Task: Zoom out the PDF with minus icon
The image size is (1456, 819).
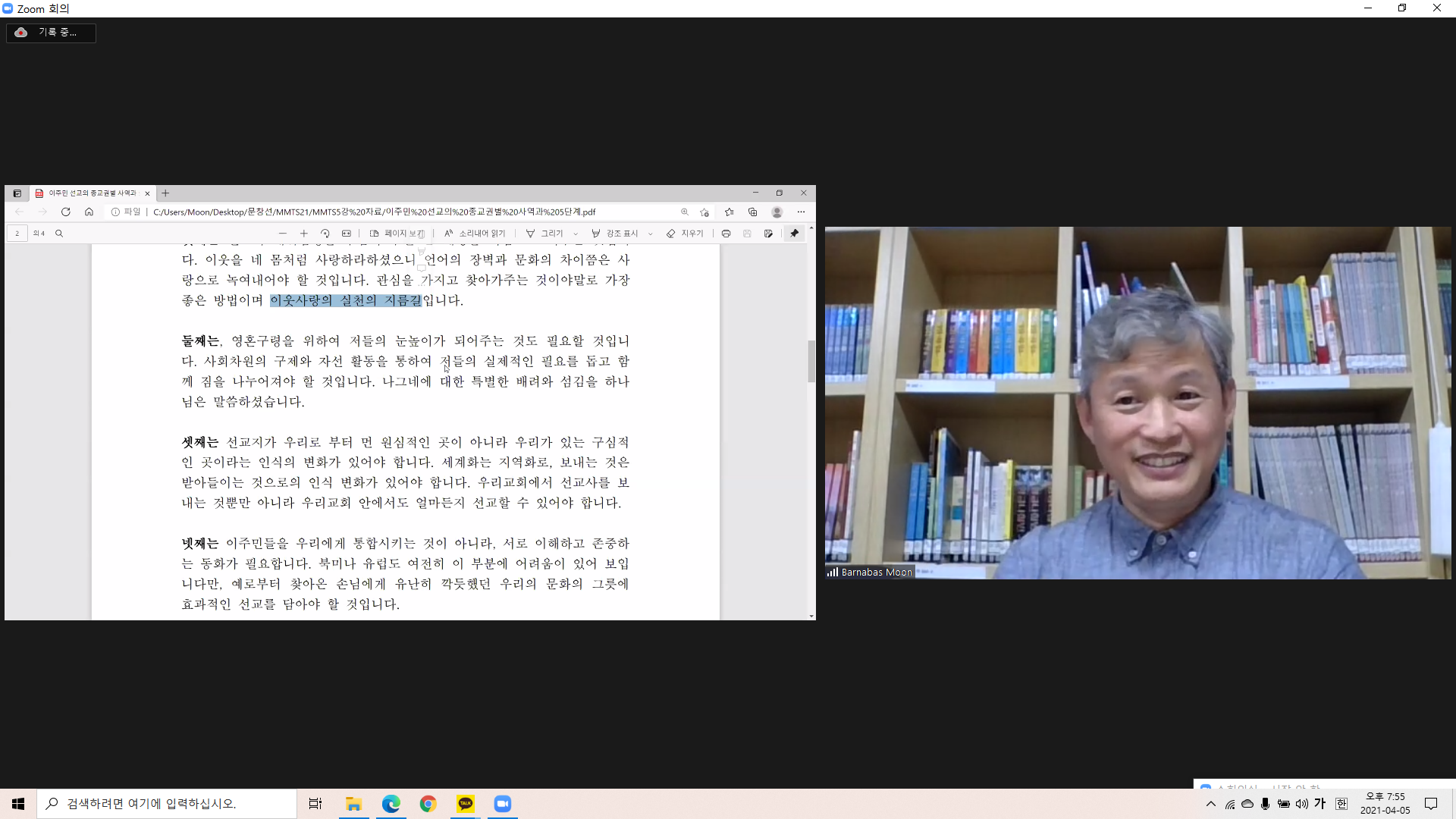Action: point(283,234)
